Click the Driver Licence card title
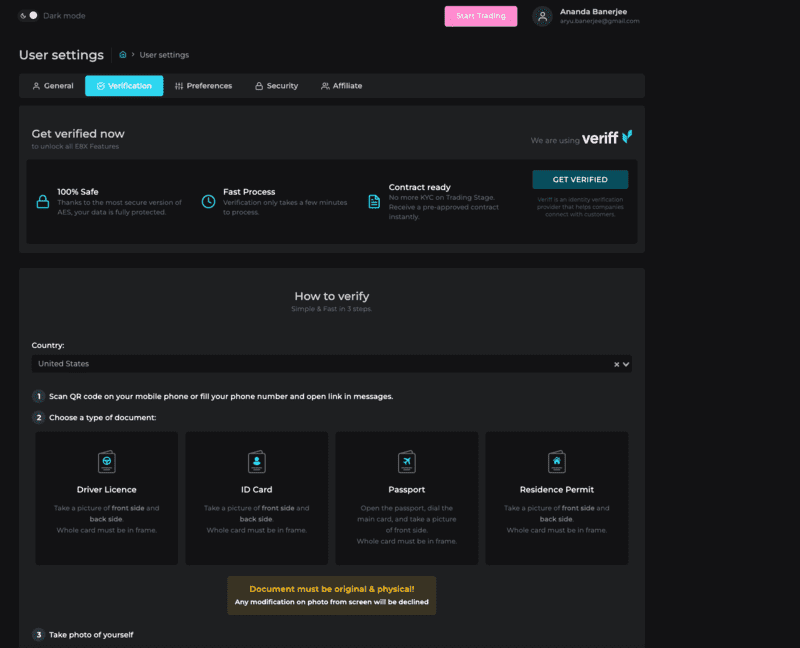 pos(107,489)
